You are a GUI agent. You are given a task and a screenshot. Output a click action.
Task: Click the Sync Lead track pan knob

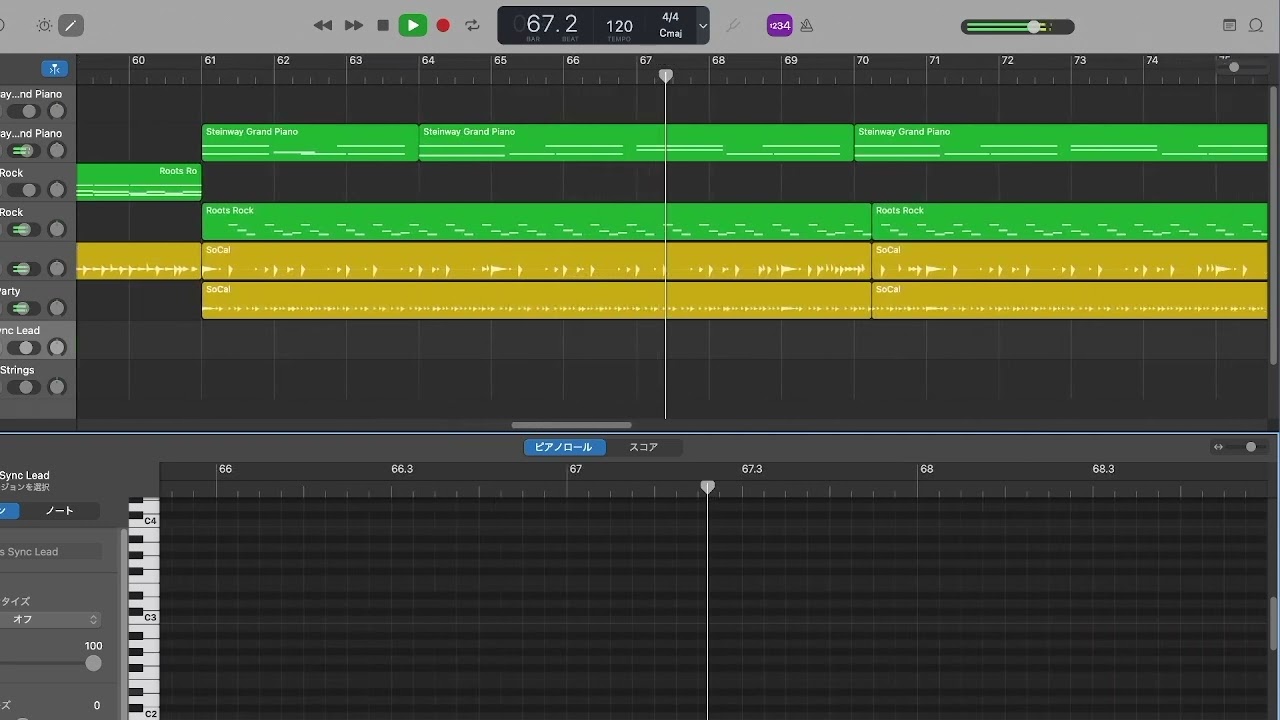pyautogui.click(x=57, y=348)
